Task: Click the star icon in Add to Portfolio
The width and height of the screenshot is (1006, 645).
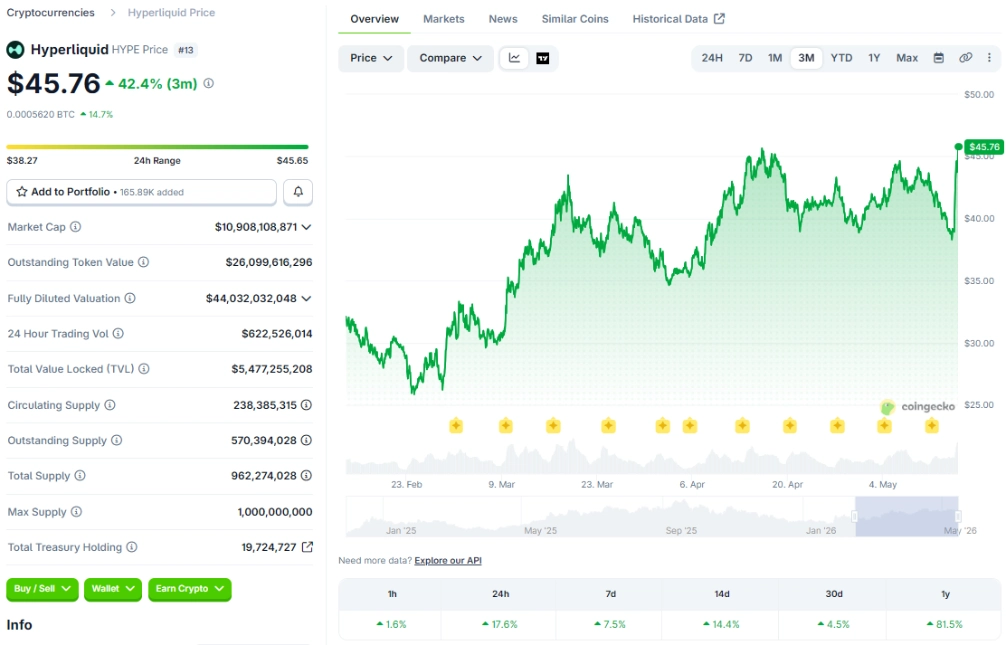Action: click(22, 192)
